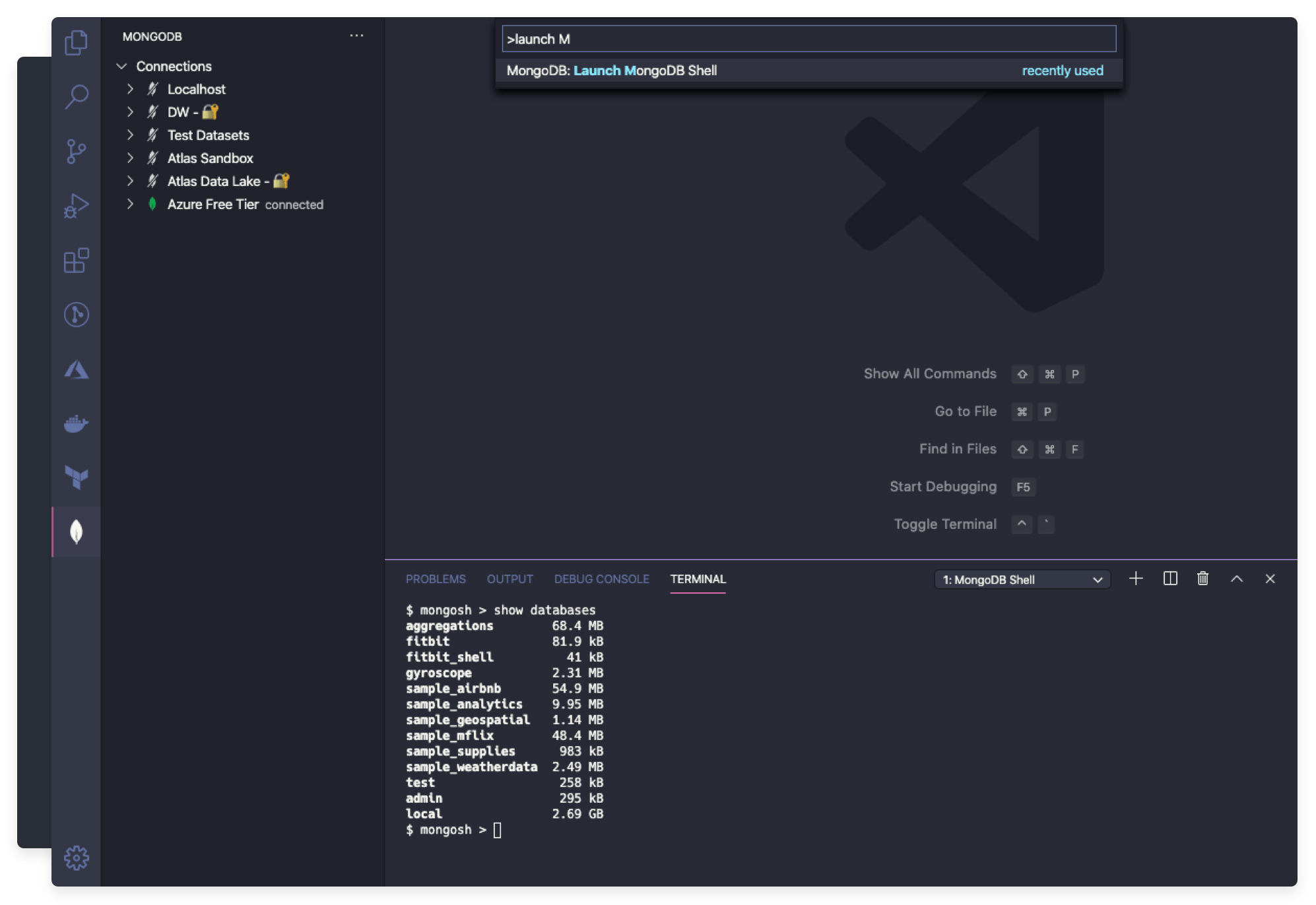Kill terminal with the trash icon
The width and height of the screenshot is (1316, 905).
click(x=1202, y=579)
